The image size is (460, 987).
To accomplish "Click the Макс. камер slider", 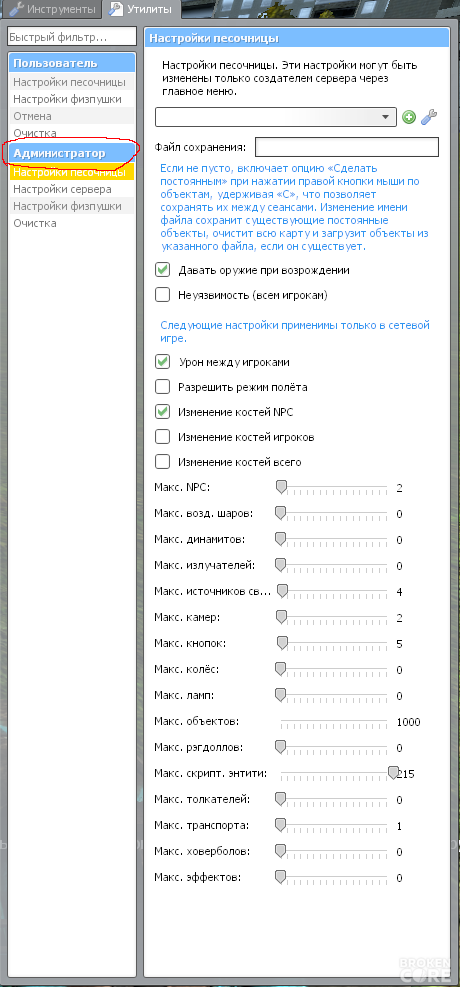I will click(x=334, y=618).
